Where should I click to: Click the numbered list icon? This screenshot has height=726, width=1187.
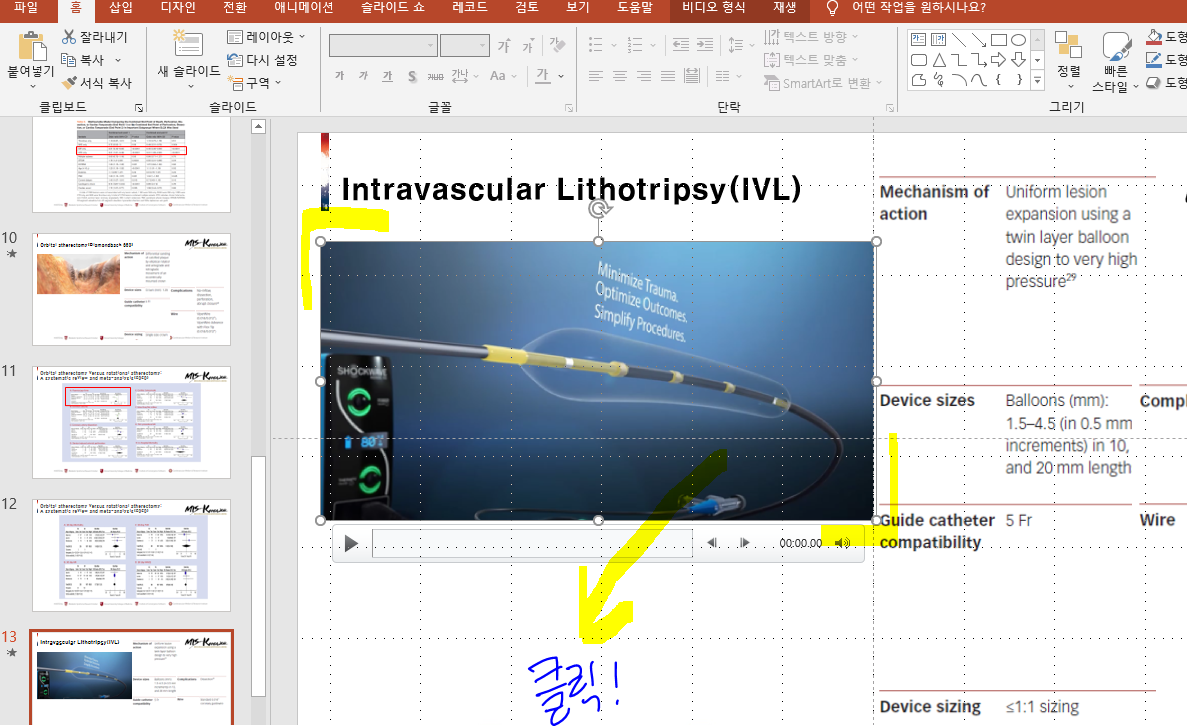635,45
